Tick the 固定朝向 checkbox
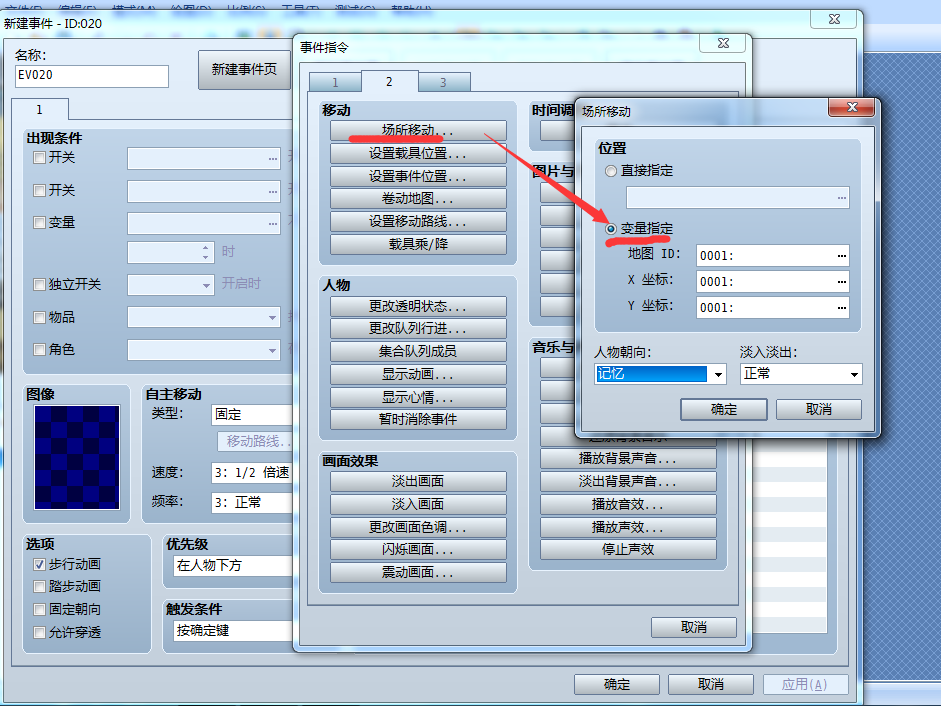941x706 pixels. (x=40, y=609)
